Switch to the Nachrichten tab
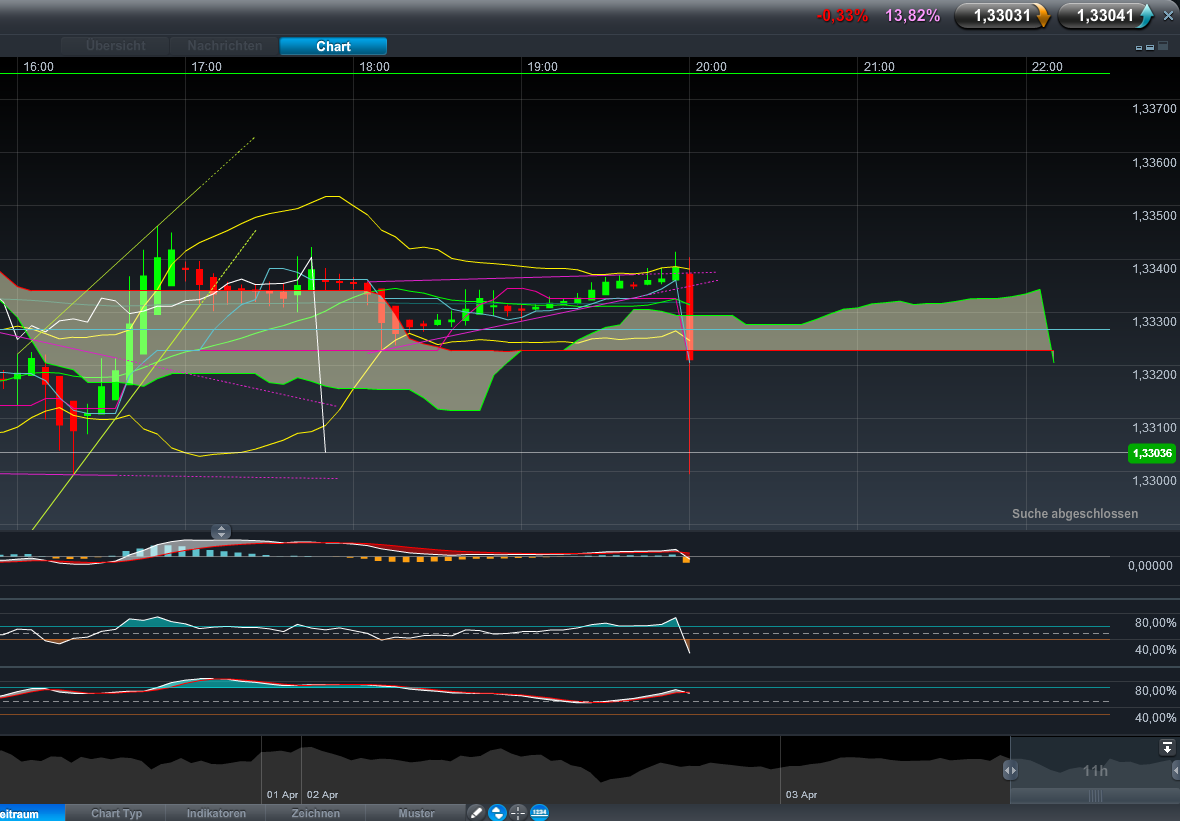 point(225,46)
